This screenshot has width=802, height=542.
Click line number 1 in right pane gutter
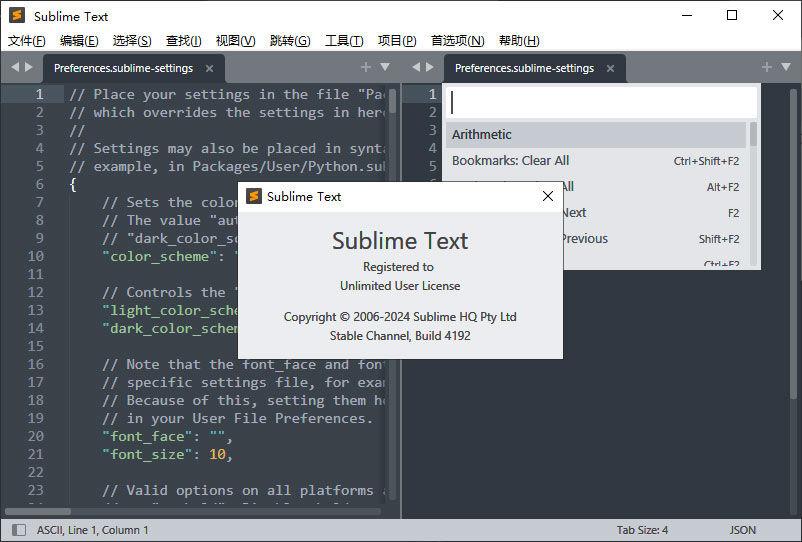click(432, 94)
